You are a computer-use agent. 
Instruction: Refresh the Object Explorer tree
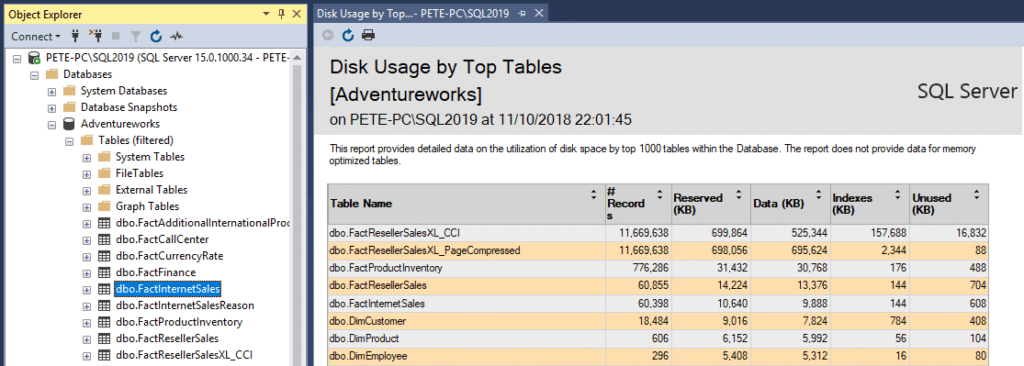(x=155, y=37)
